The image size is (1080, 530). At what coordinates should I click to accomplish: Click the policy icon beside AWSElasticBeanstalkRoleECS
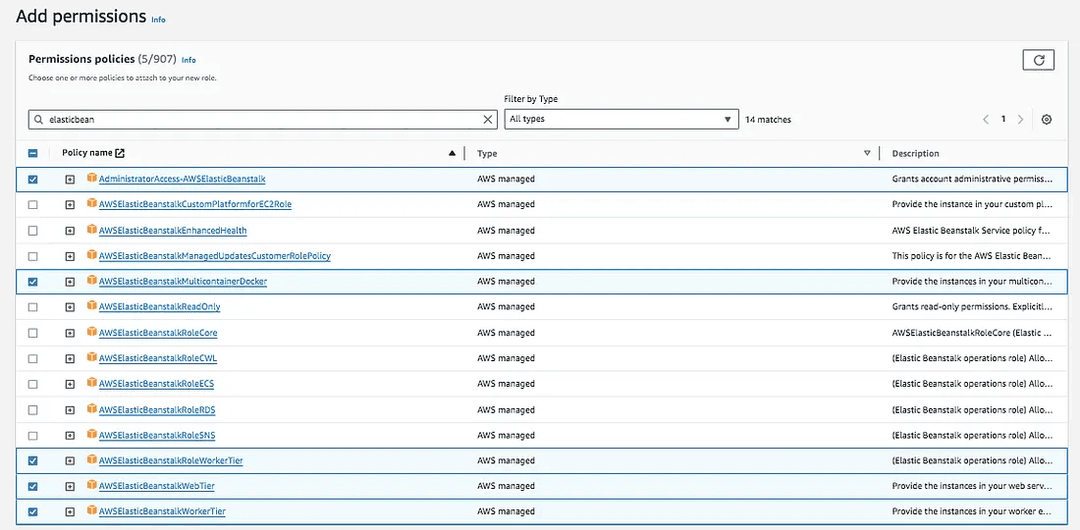[x=92, y=383]
